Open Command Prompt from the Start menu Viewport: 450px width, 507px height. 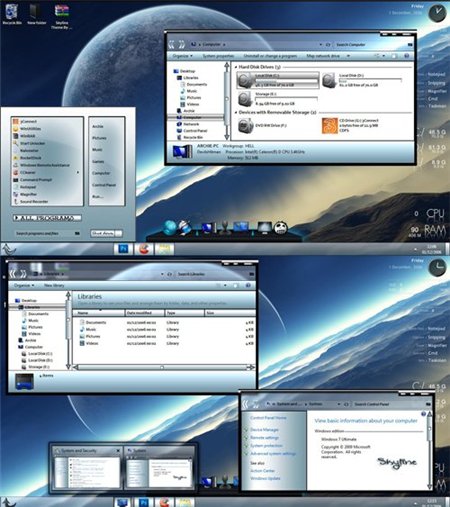36,180
